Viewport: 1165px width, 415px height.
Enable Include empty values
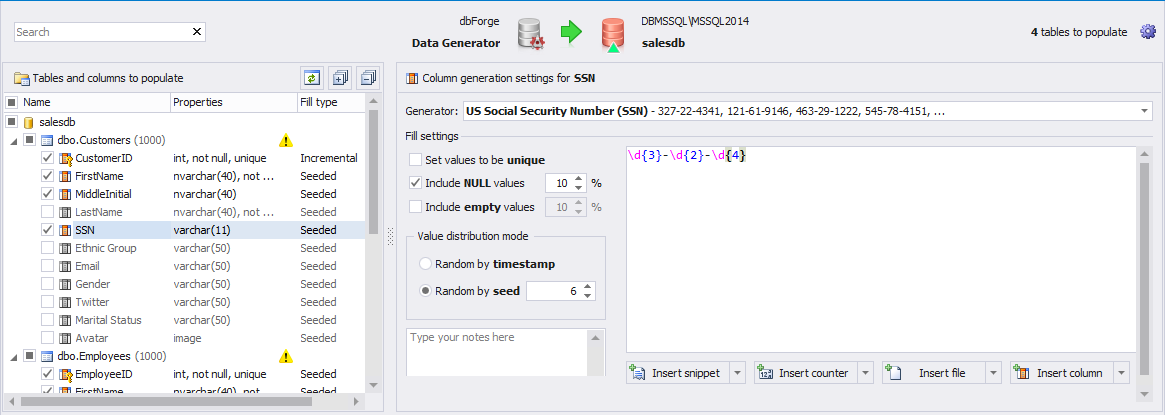point(415,207)
